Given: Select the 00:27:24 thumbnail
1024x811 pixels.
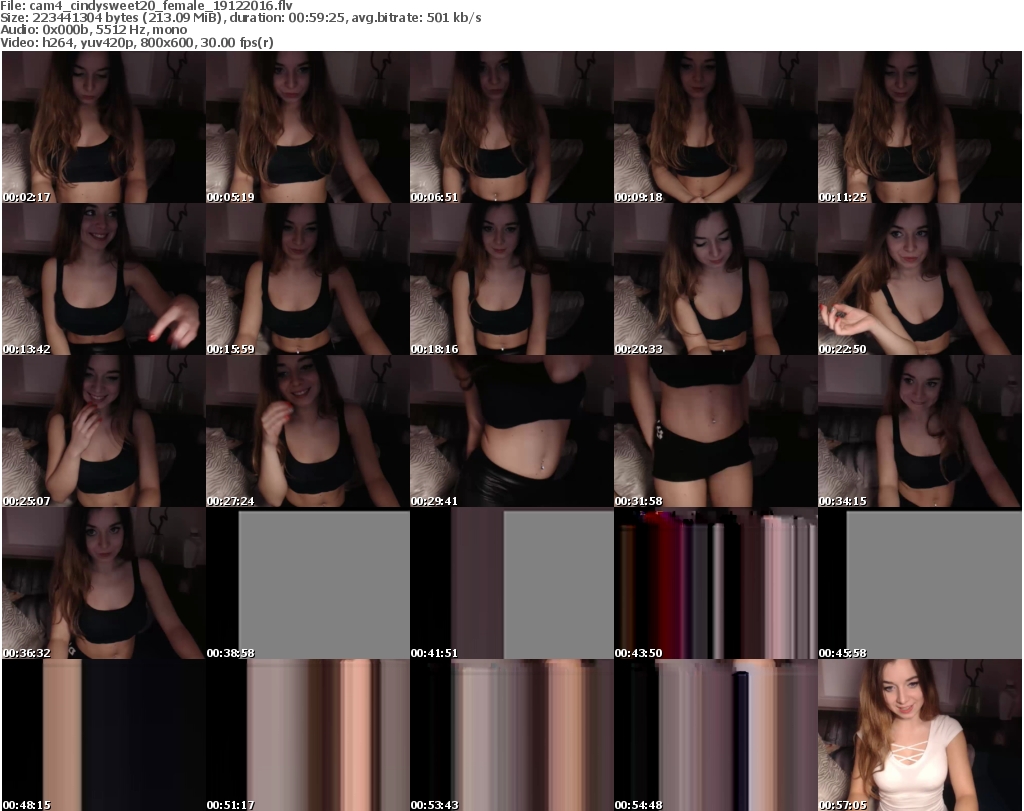Looking at the screenshot, I should tap(307, 431).
